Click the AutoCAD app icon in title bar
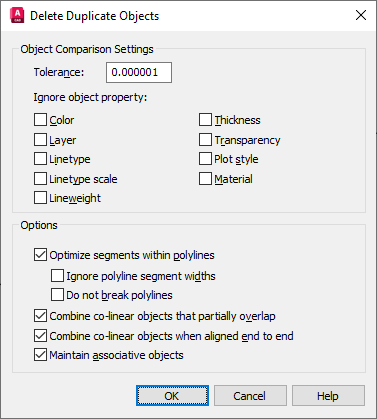This screenshot has width=377, height=419. (17, 16)
